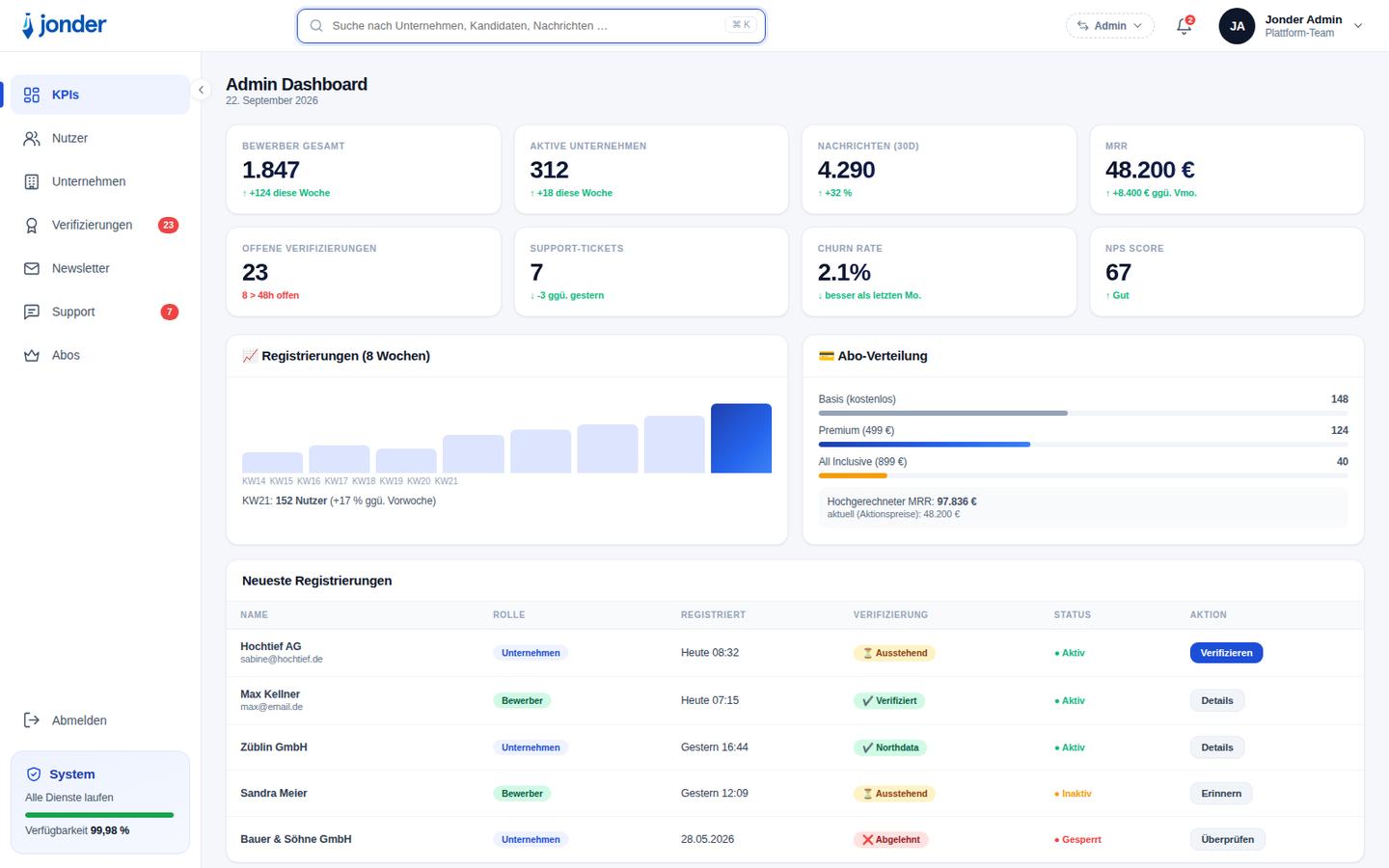Collapse the sidebar with the chevron
1389x868 pixels.
(x=201, y=90)
